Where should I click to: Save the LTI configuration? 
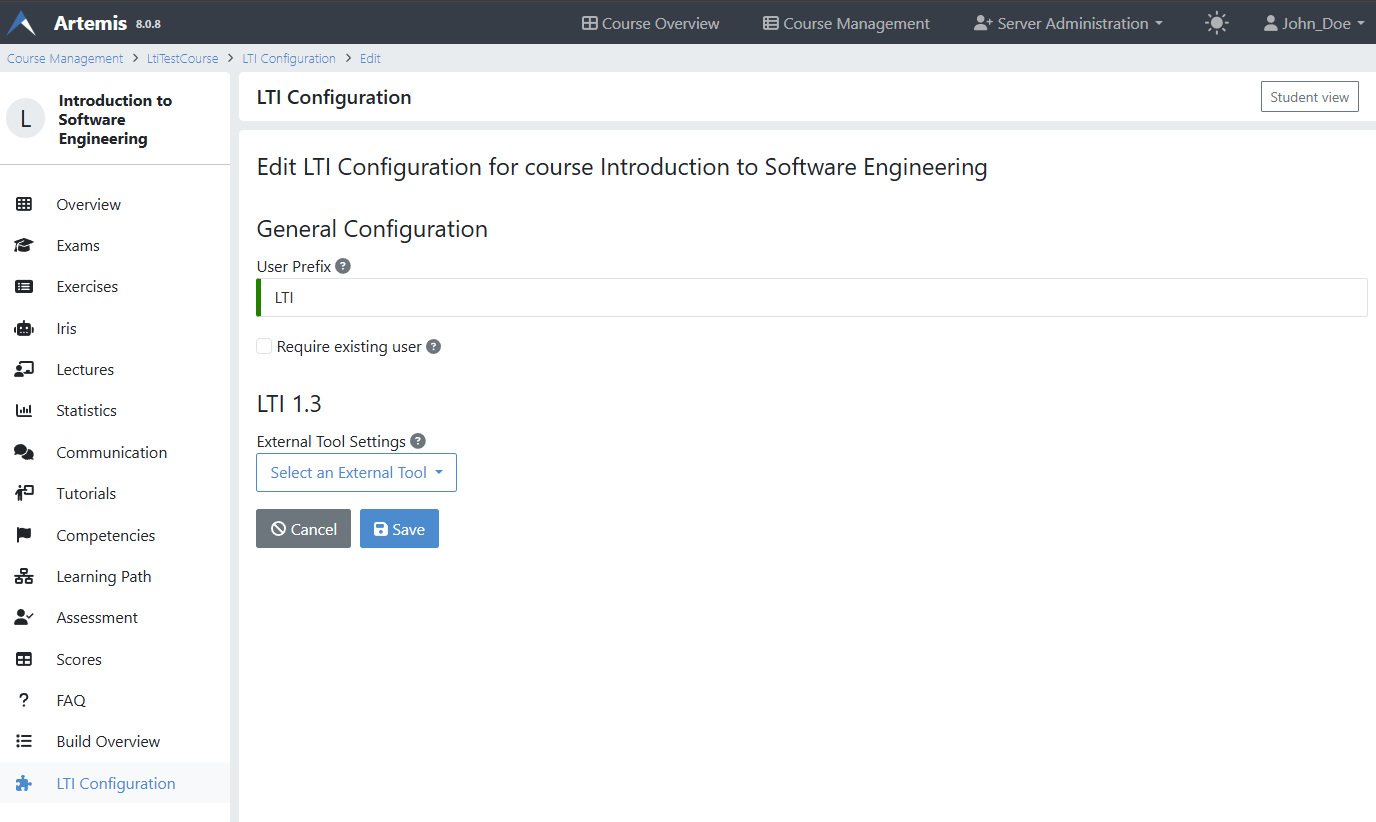click(399, 528)
